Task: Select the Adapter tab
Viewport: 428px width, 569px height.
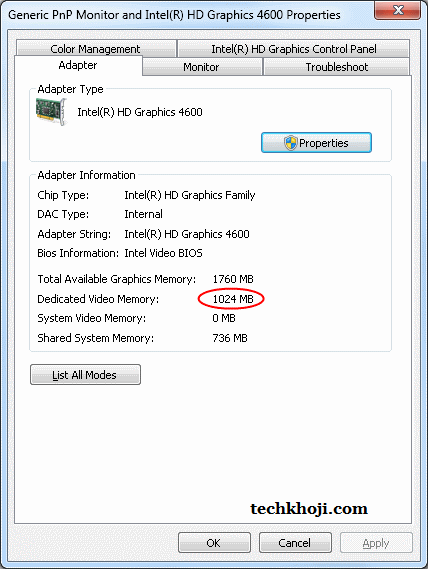Action: [78, 65]
